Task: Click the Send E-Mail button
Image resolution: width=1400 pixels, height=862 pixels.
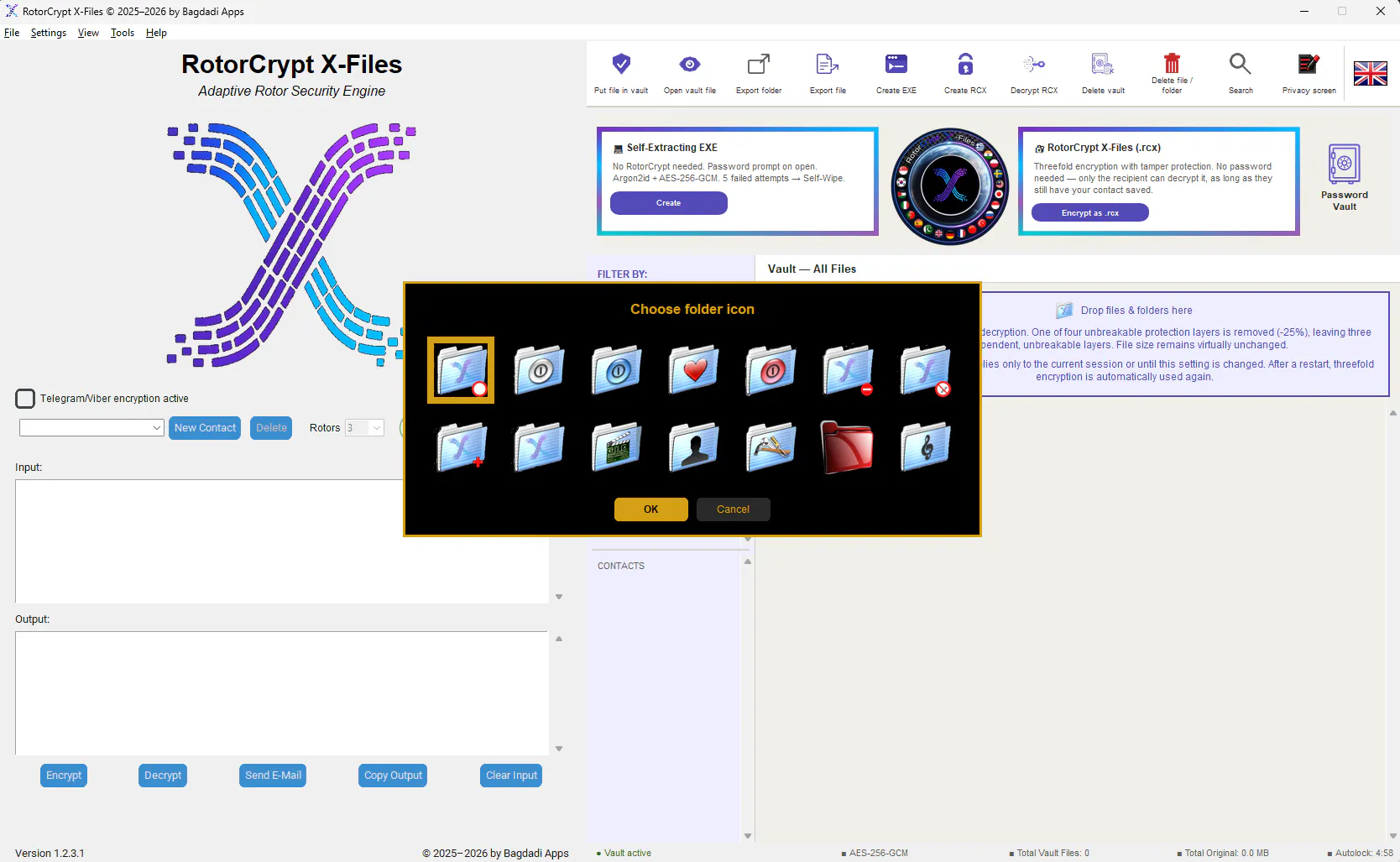Action: pyautogui.click(x=273, y=776)
